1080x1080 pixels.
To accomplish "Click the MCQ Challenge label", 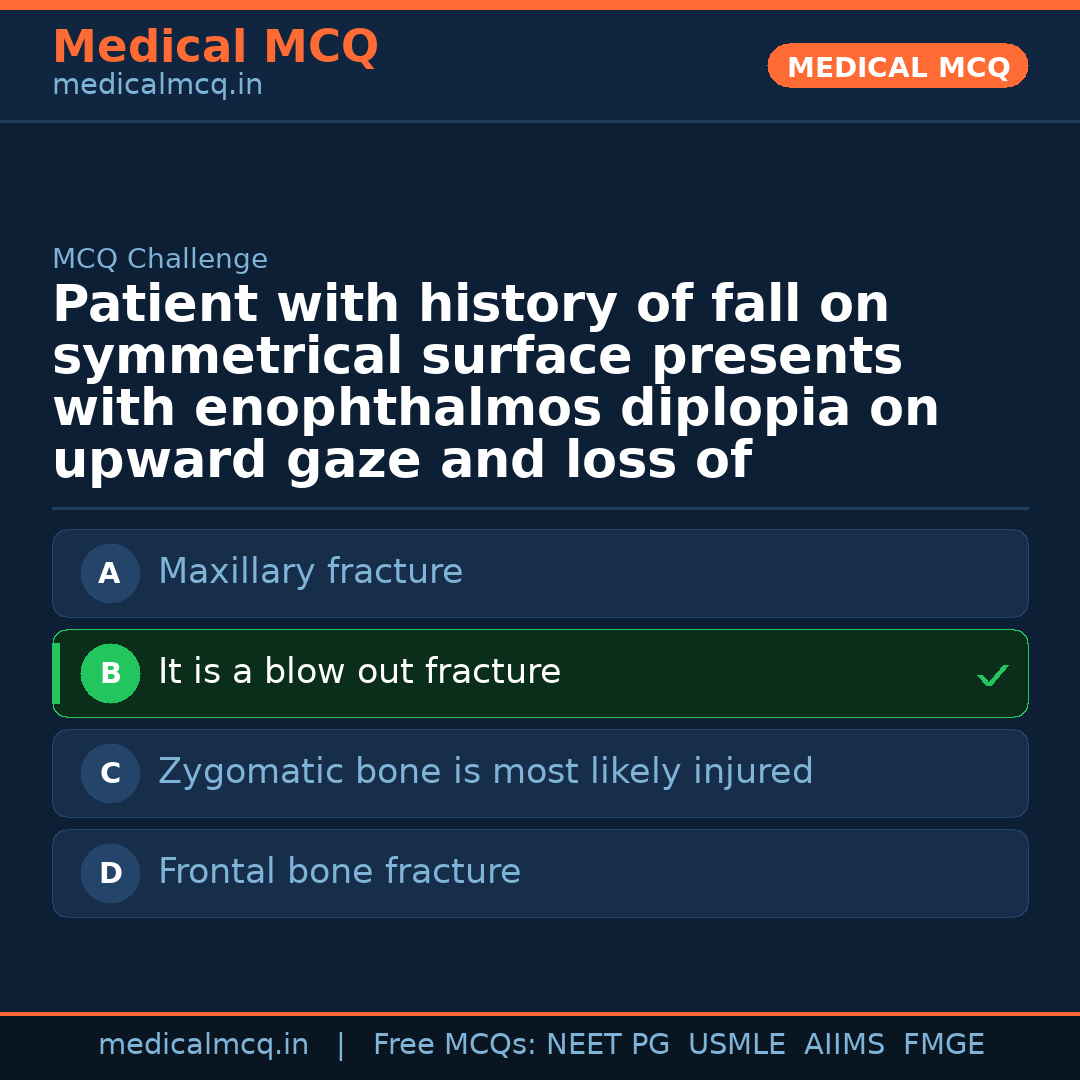I will point(160,260).
